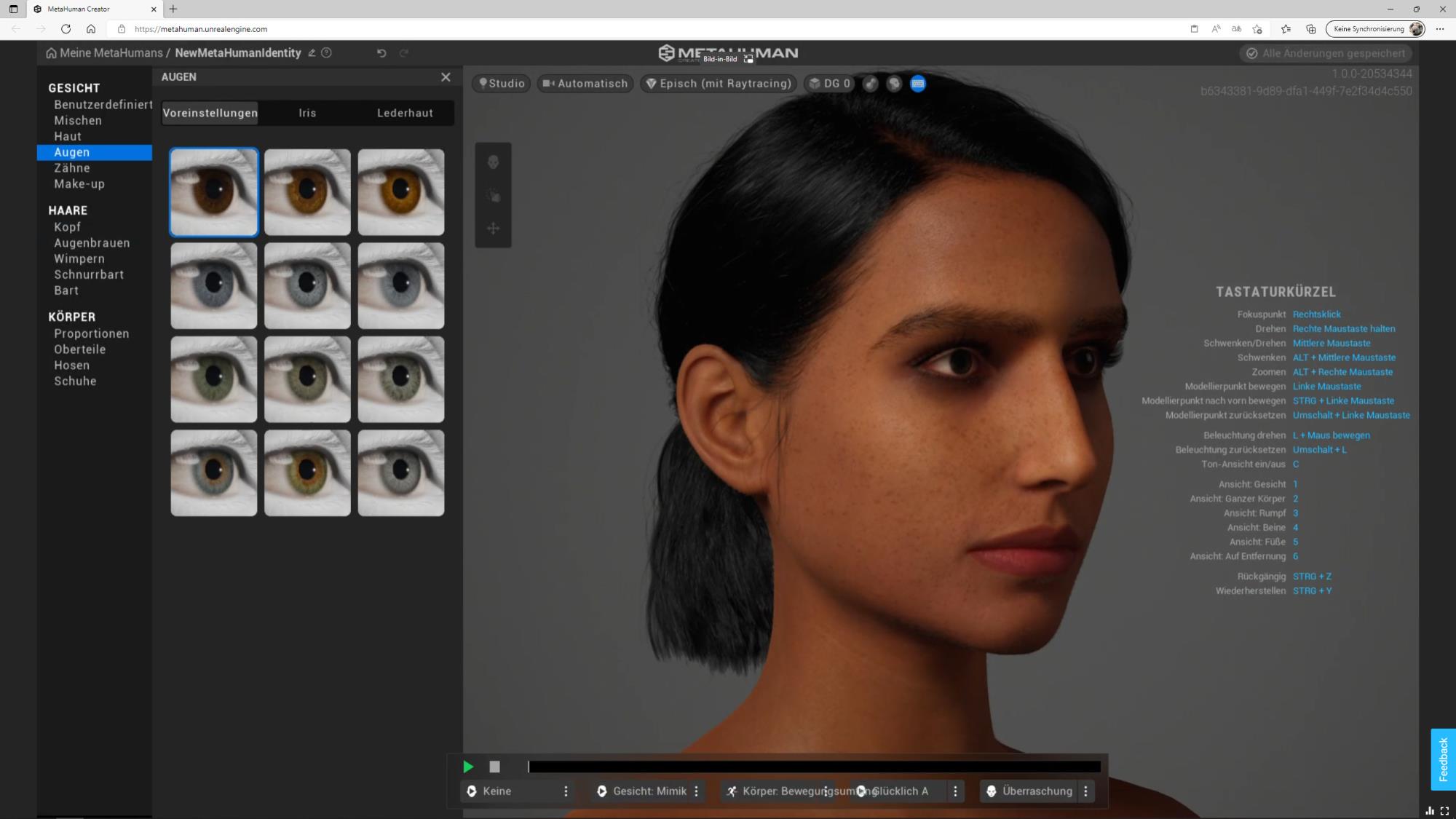Viewport: 1456px width, 819px height.
Task: Click the browser address bar URL
Action: 201,29
